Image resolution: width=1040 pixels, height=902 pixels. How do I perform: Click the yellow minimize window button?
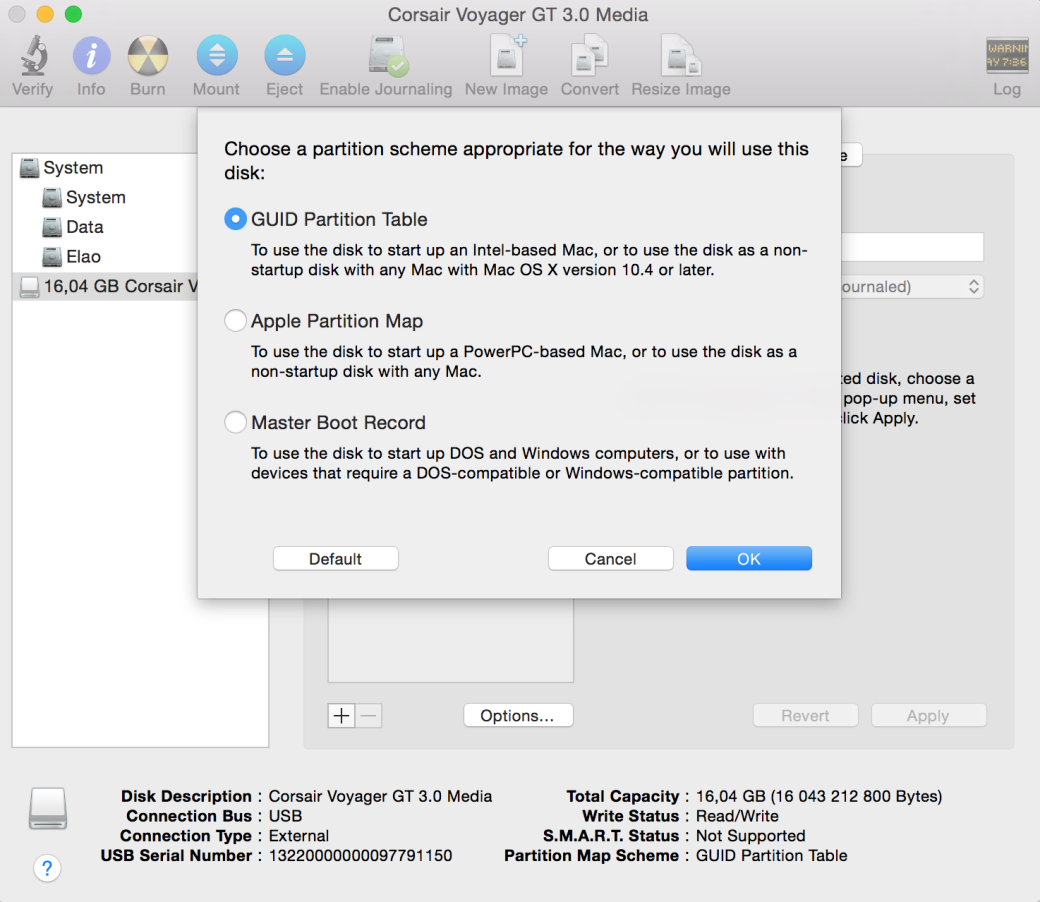click(45, 14)
